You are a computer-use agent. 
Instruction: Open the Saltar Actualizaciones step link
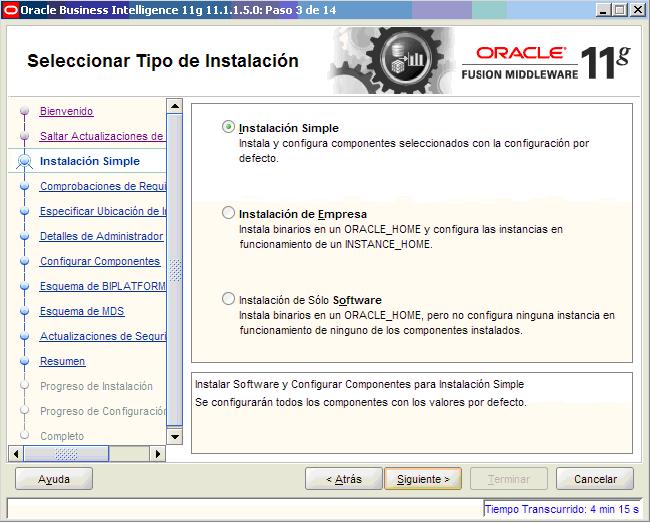coord(102,136)
